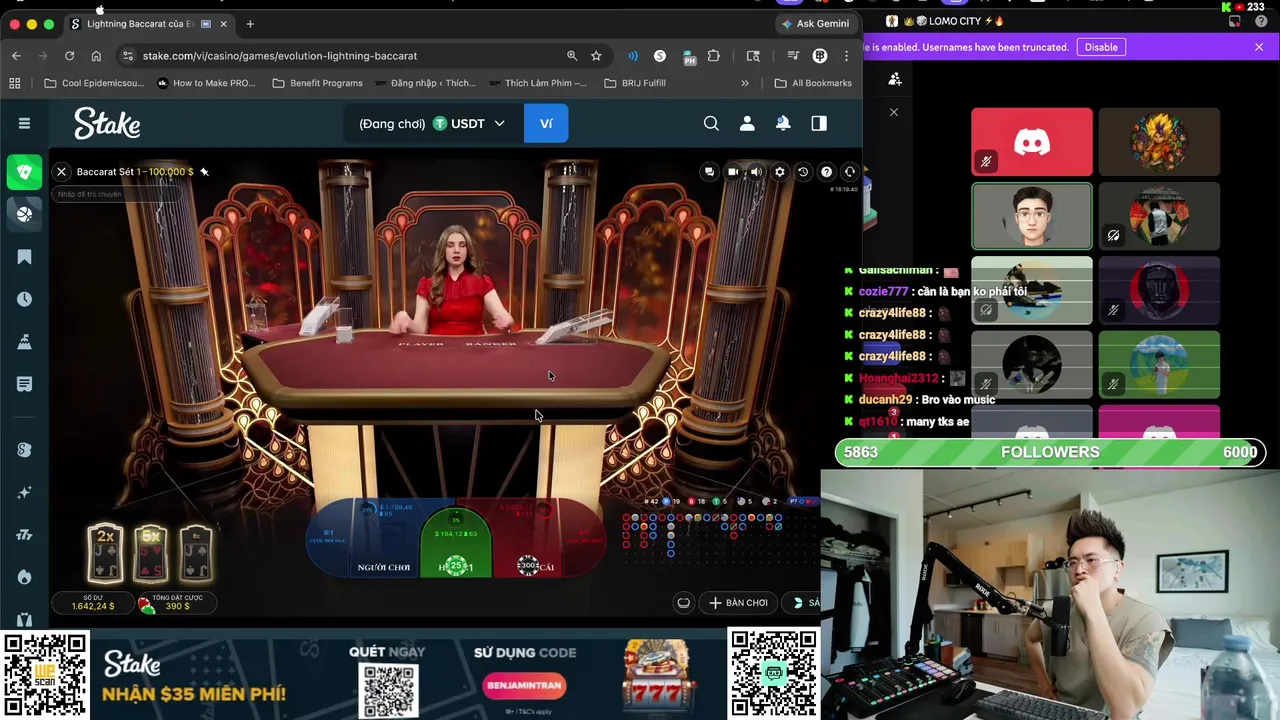Open the How to Make PRO bookmark

(x=206, y=83)
